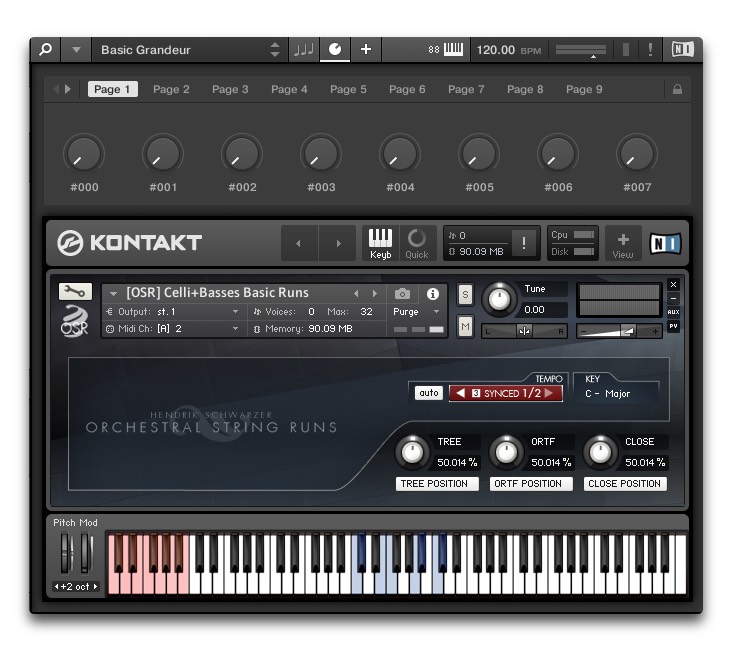Open the snapshot camera icon
733x650 pixels.
click(402, 294)
